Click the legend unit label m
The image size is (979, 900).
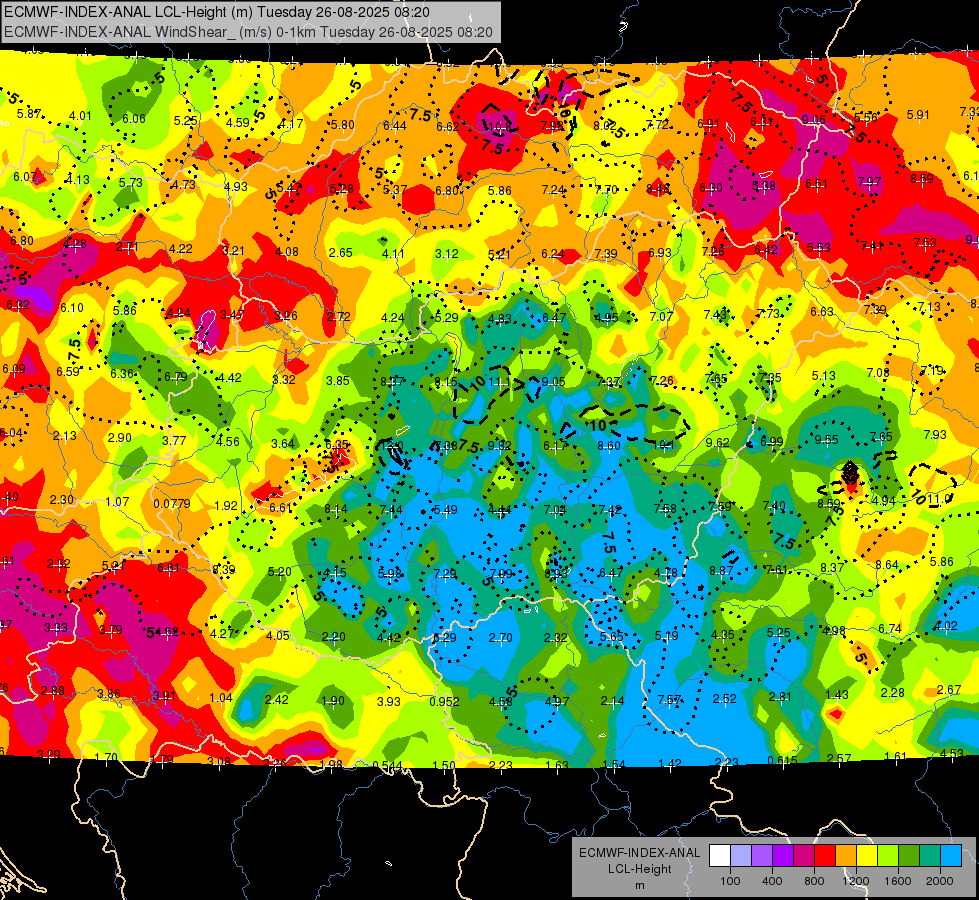point(639,886)
